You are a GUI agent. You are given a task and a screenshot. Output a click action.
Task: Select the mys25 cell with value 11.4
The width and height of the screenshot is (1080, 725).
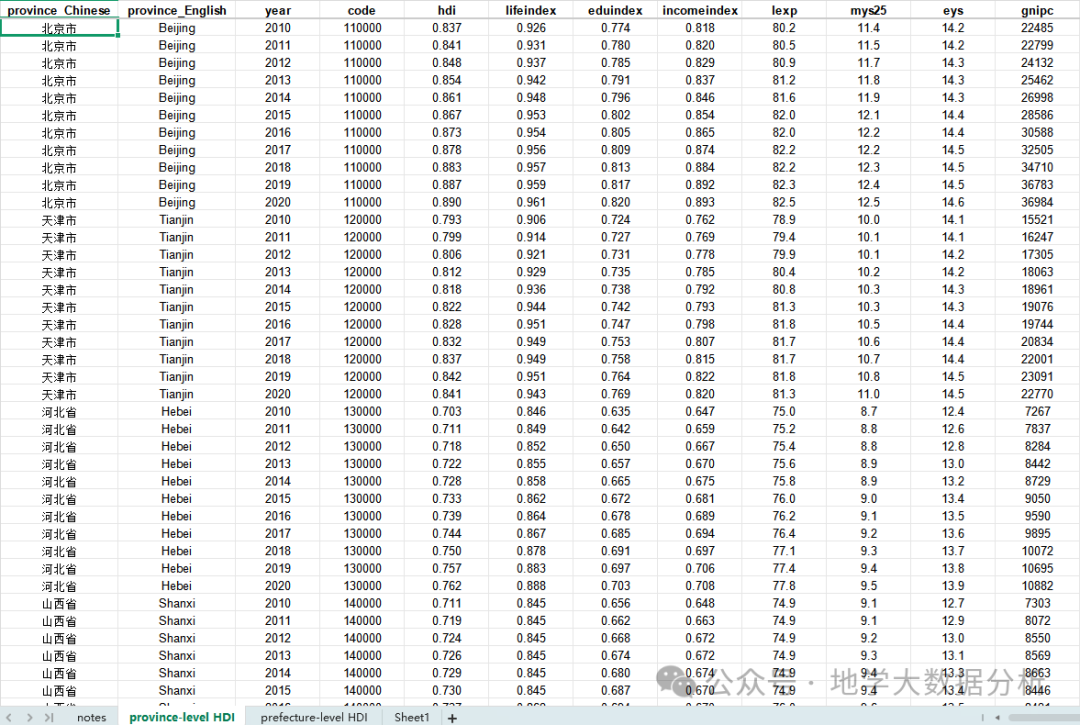click(869, 28)
